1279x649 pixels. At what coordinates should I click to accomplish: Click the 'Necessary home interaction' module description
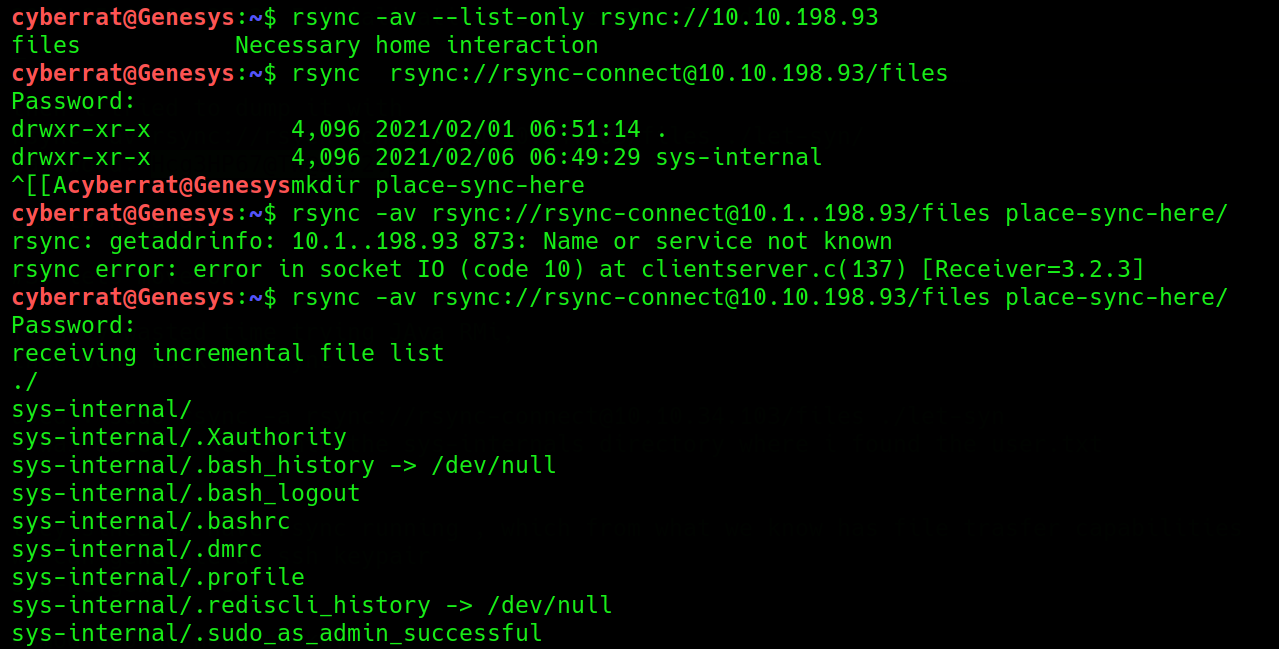click(416, 45)
